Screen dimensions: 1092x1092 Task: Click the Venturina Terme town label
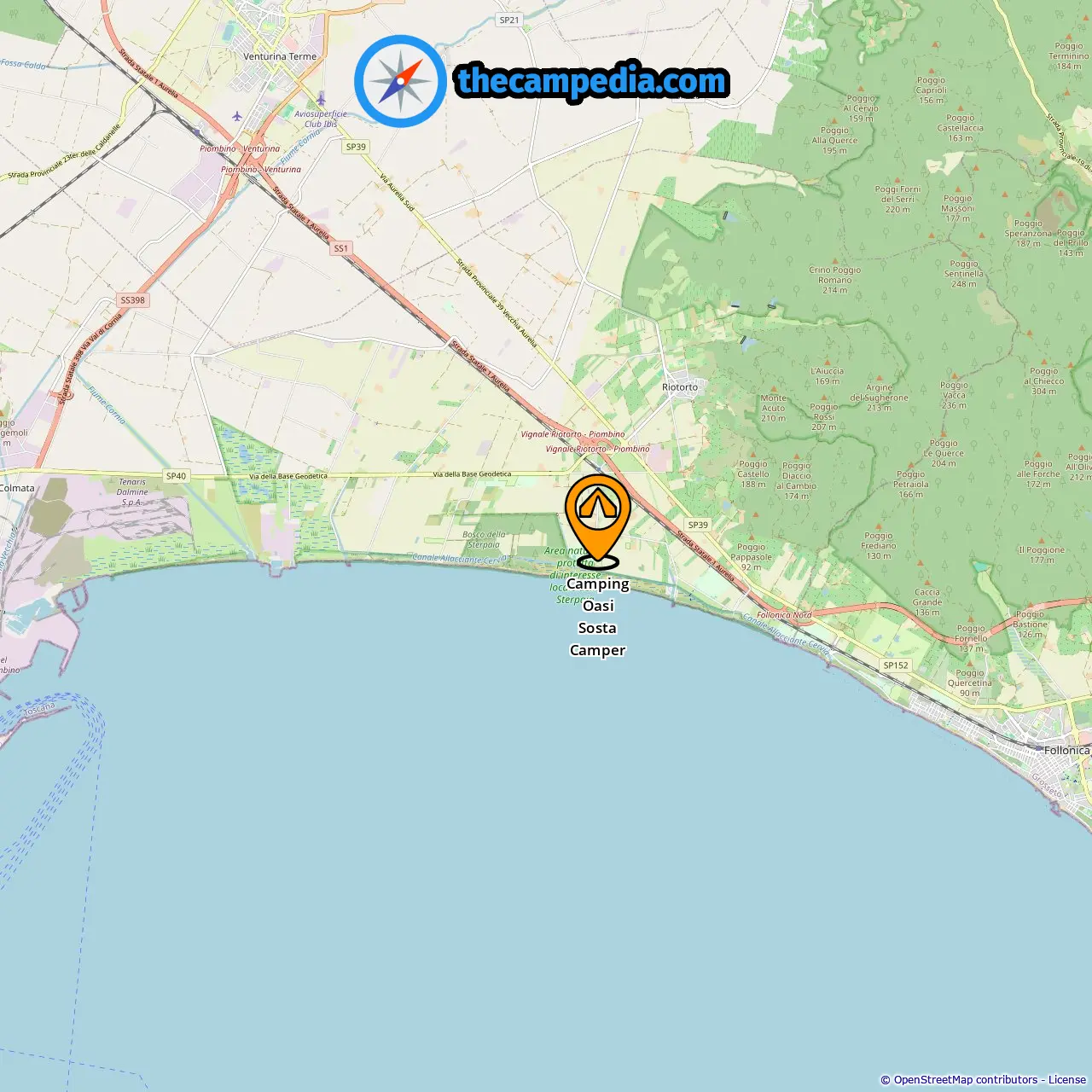click(x=280, y=56)
